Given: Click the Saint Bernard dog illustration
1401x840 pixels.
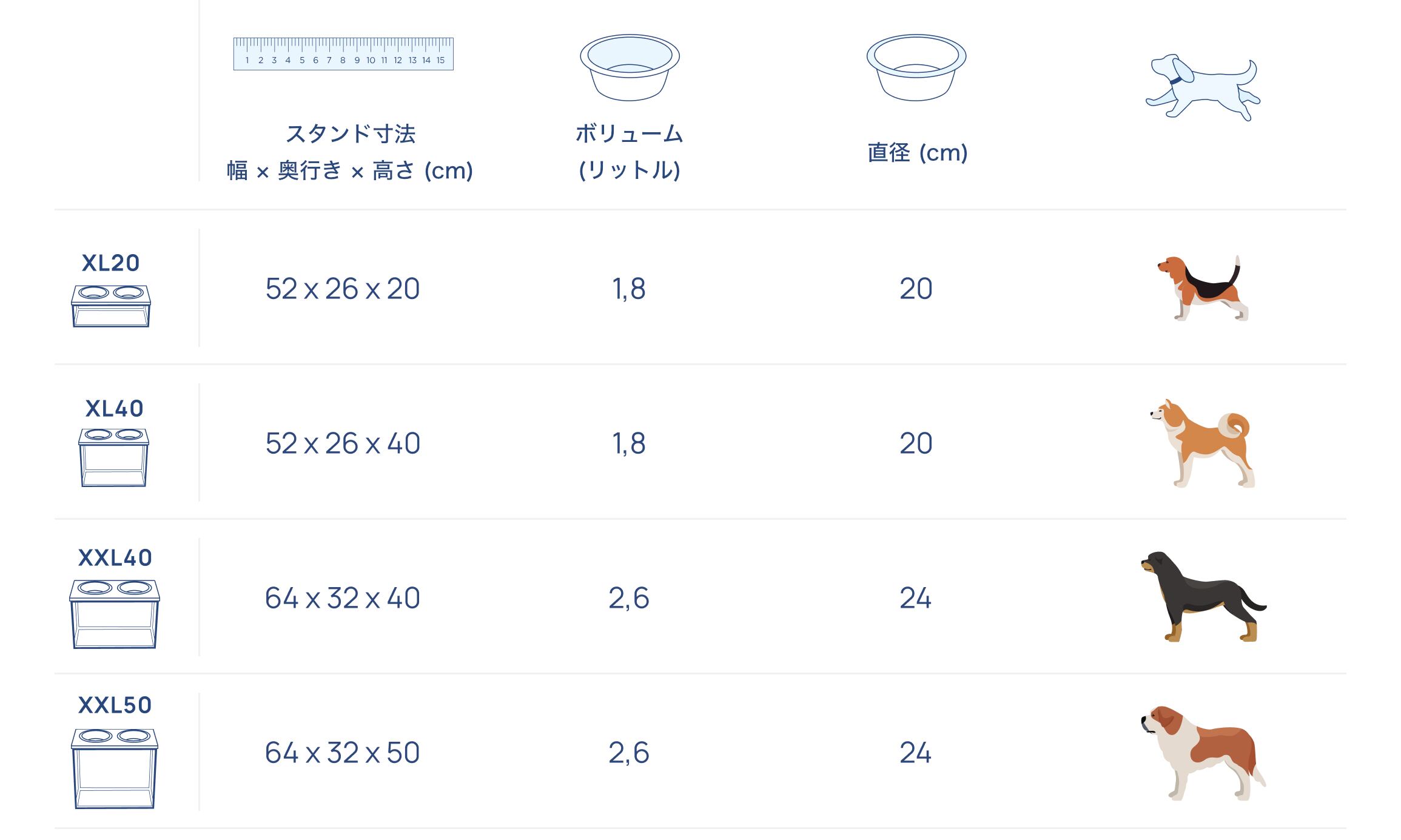Looking at the screenshot, I should tap(1203, 753).
